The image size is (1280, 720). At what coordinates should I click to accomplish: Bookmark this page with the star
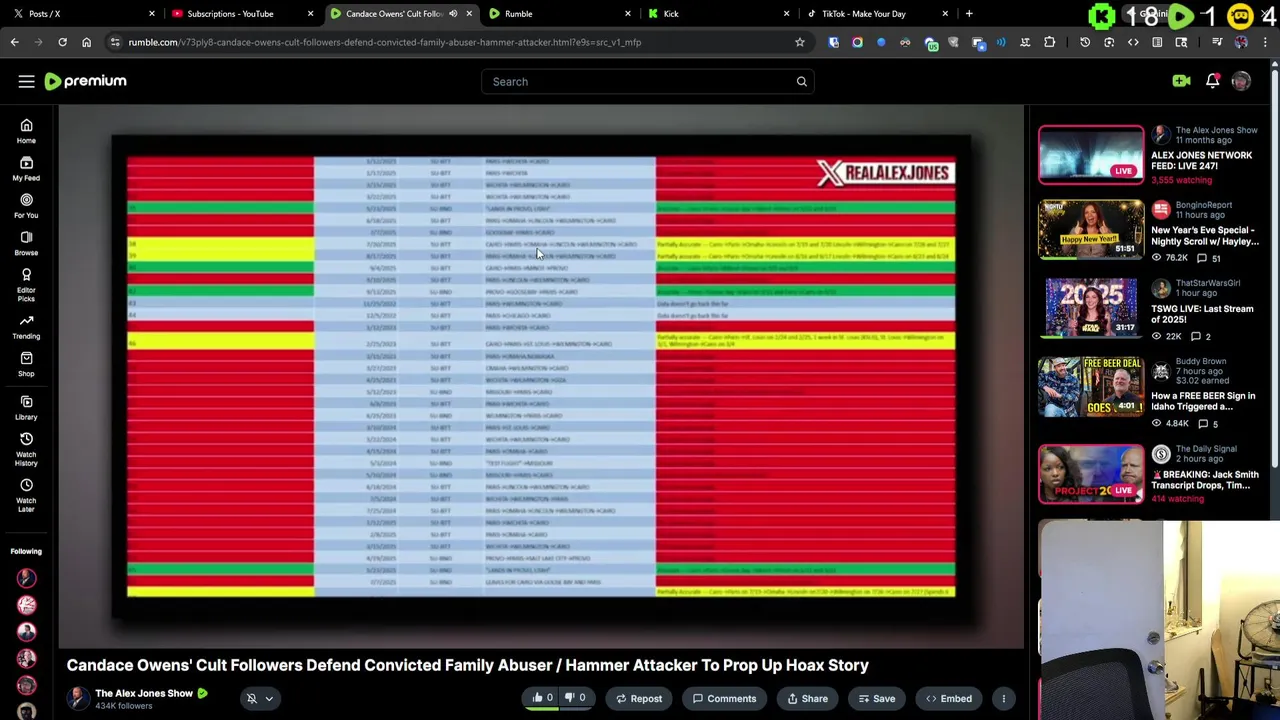point(799,42)
